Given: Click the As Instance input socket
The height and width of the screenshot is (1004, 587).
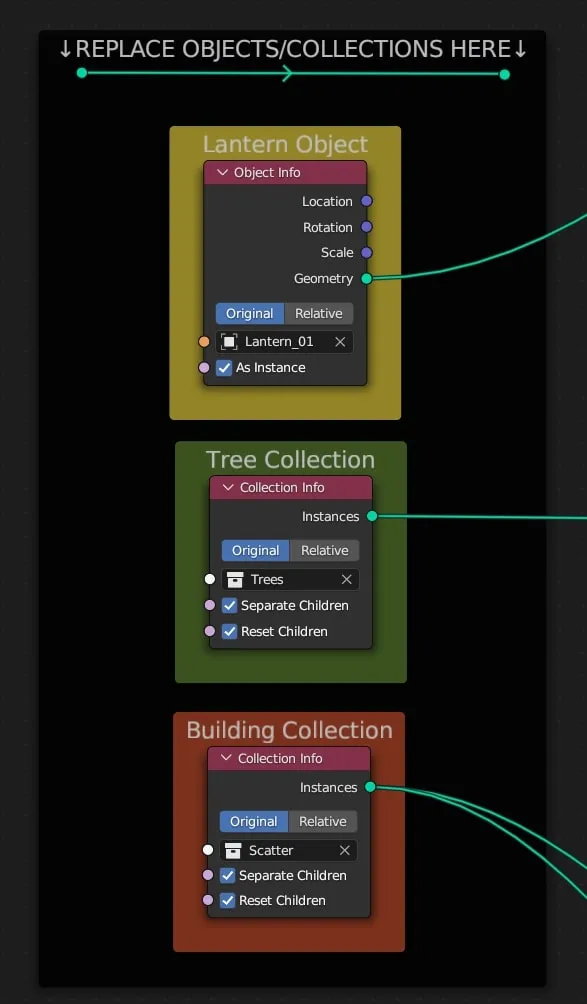Looking at the screenshot, I should pos(204,368).
